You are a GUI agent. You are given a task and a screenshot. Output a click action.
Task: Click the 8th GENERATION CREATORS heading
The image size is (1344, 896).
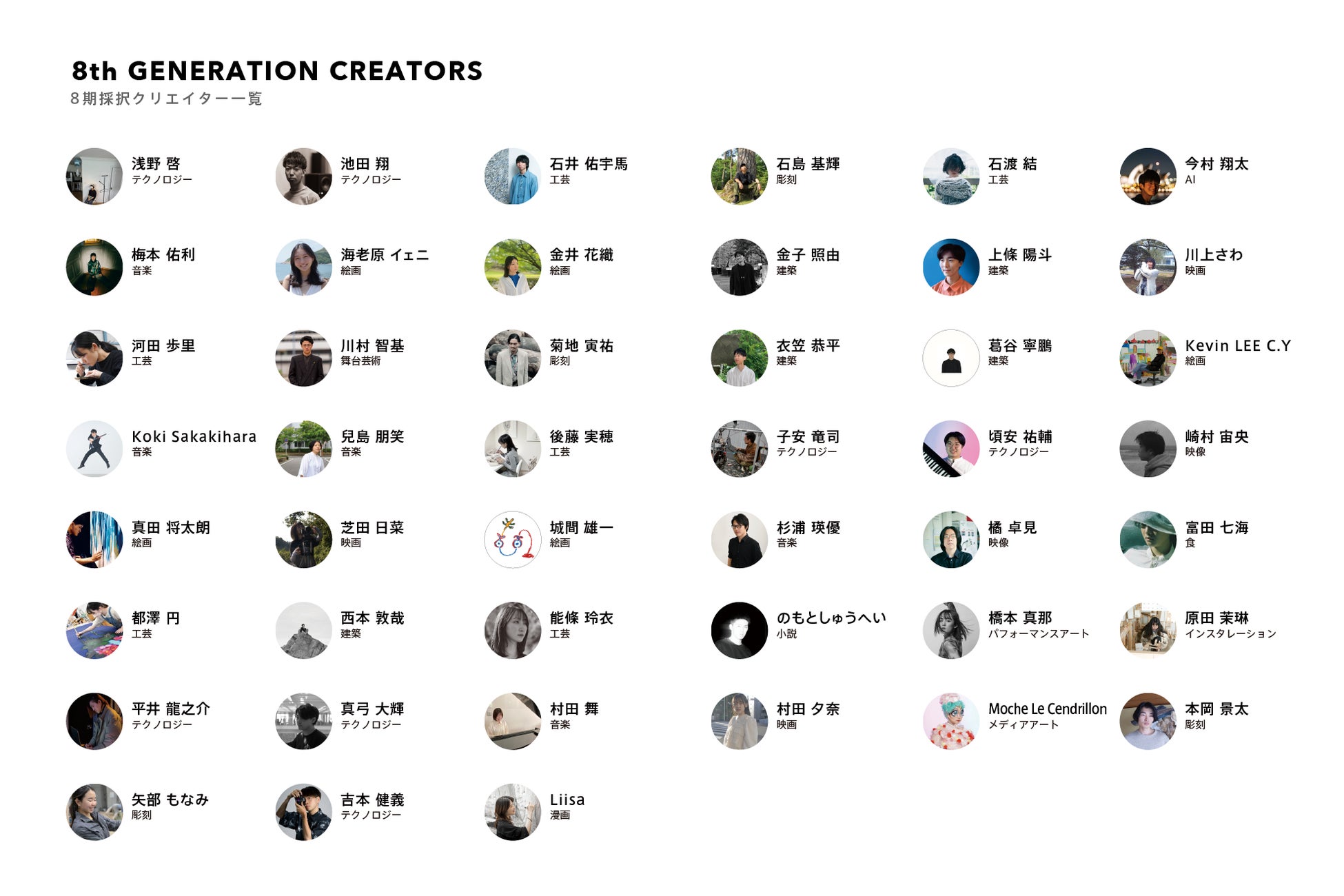(277, 71)
